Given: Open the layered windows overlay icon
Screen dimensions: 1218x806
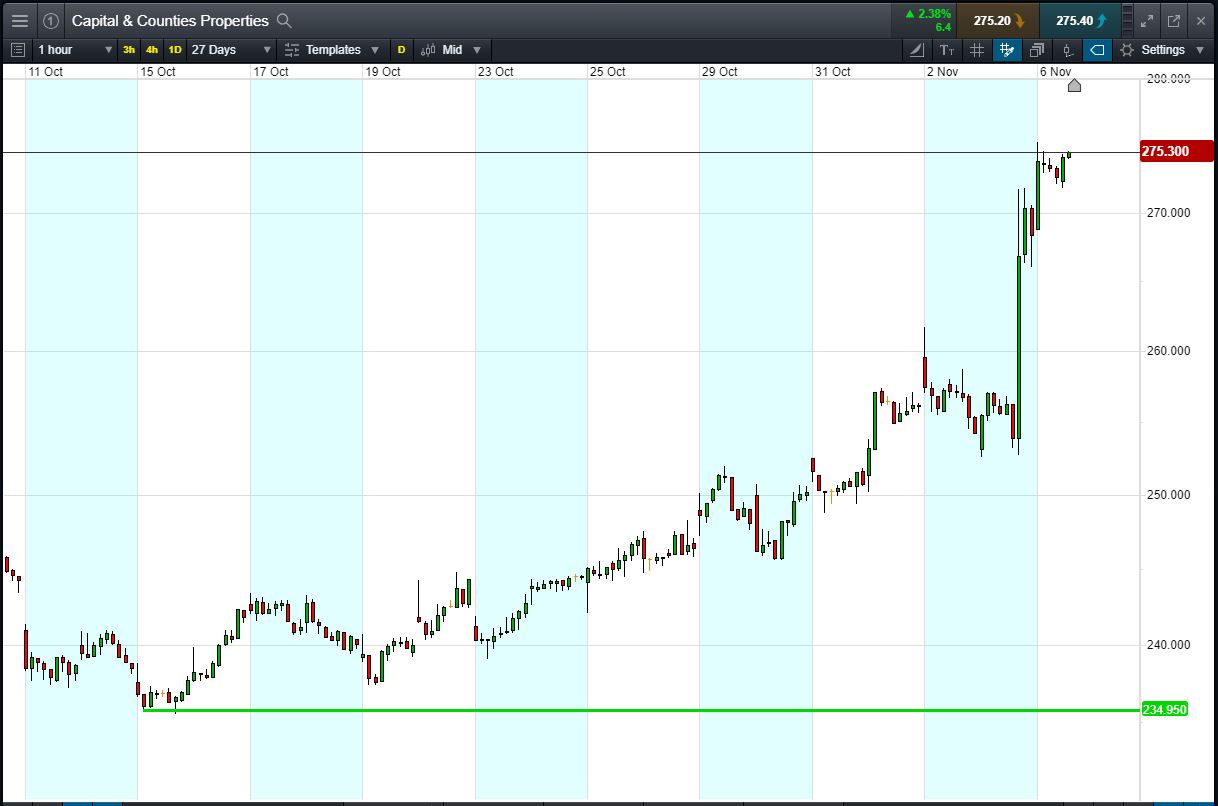Looking at the screenshot, I should pyautogui.click(x=1037, y=49).
